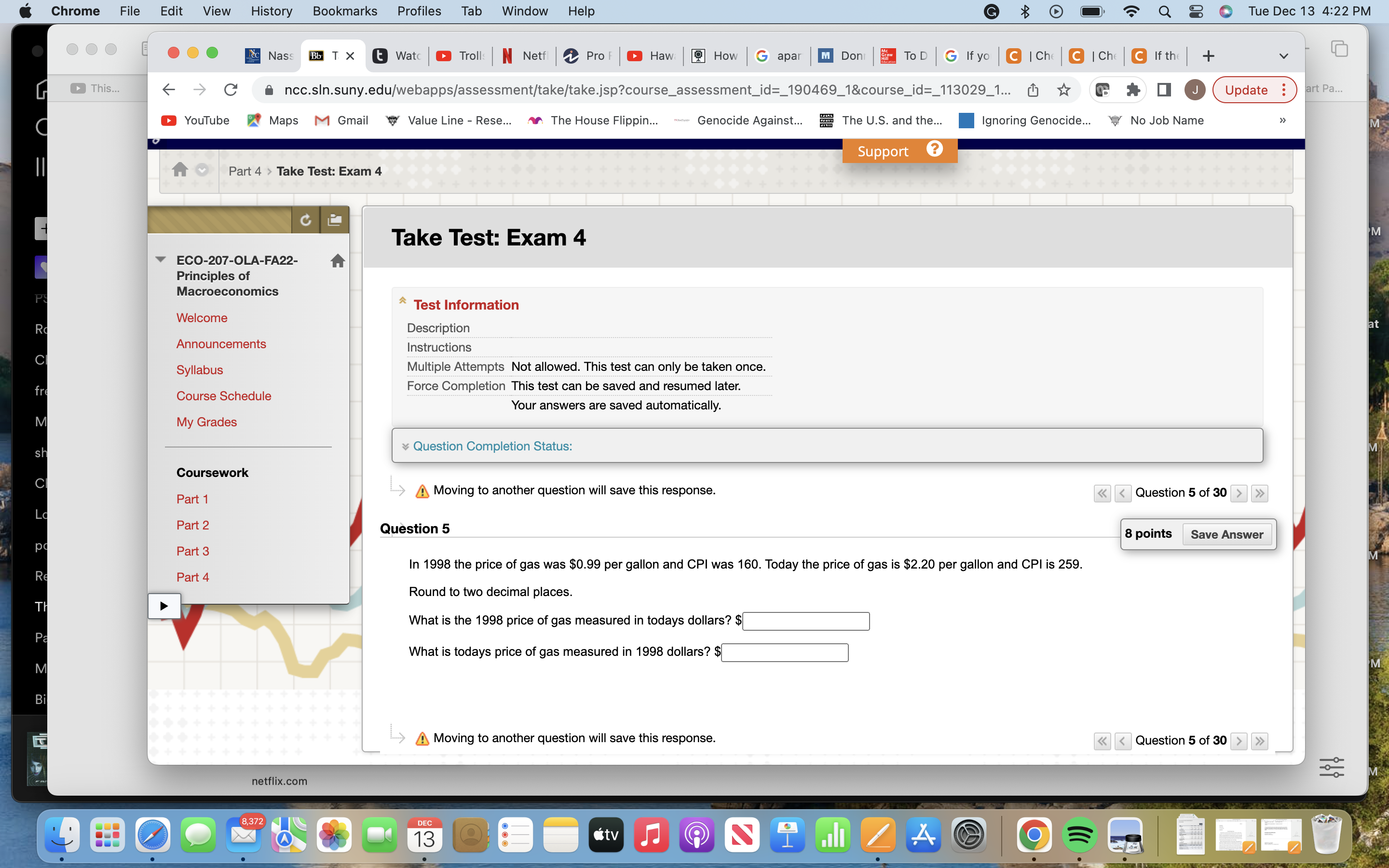
Task: Open the Chrome extensions puzzle icon
Action: [x=1133, y=90]
